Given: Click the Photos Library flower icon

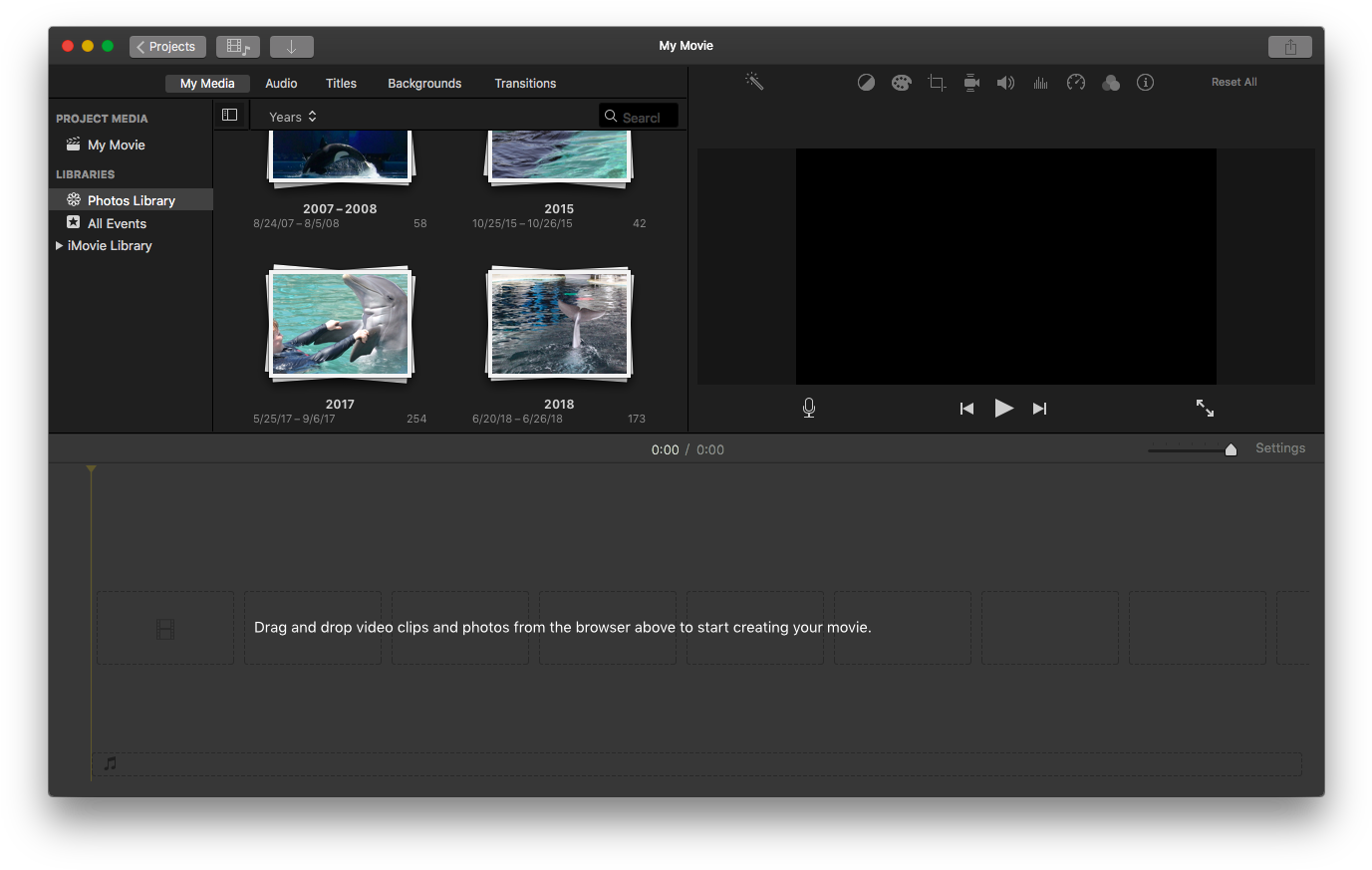Looking at the screenshot, I should [74, 199].
